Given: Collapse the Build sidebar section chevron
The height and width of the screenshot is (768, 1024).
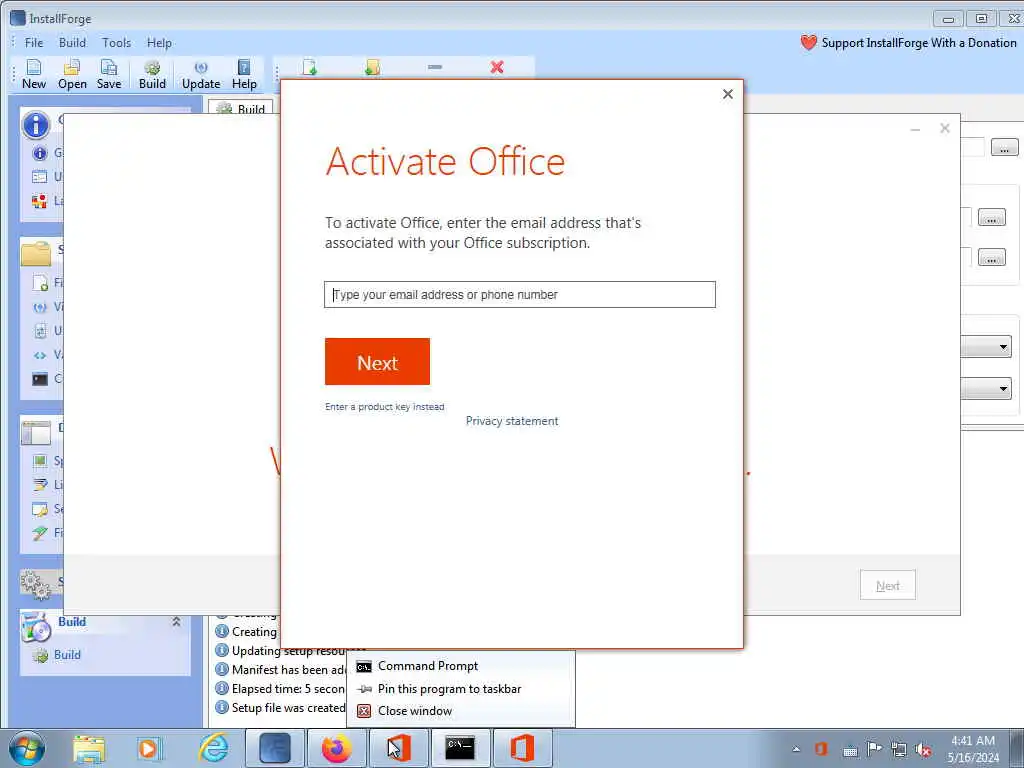Looking at the screenshot, I should [x=176, y=622].
